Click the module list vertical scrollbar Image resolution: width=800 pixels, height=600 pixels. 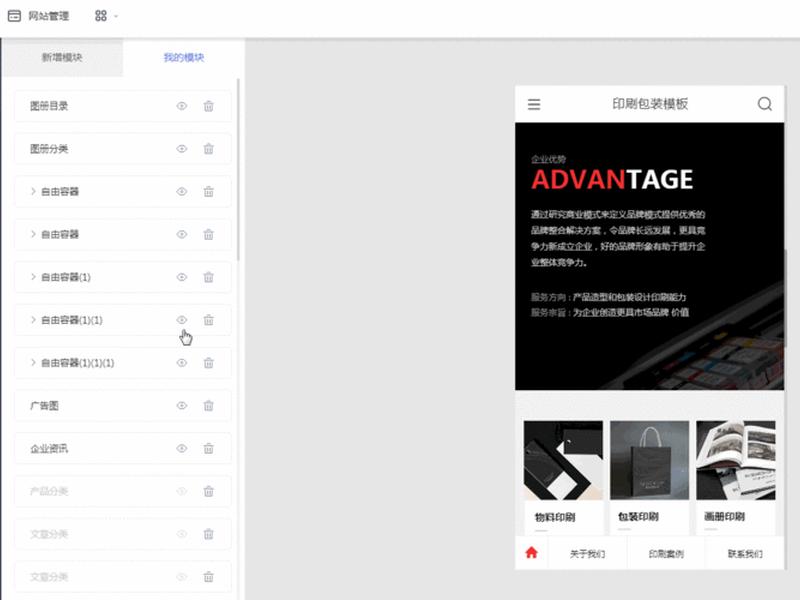pyautogui.click(x=238, y=169)
